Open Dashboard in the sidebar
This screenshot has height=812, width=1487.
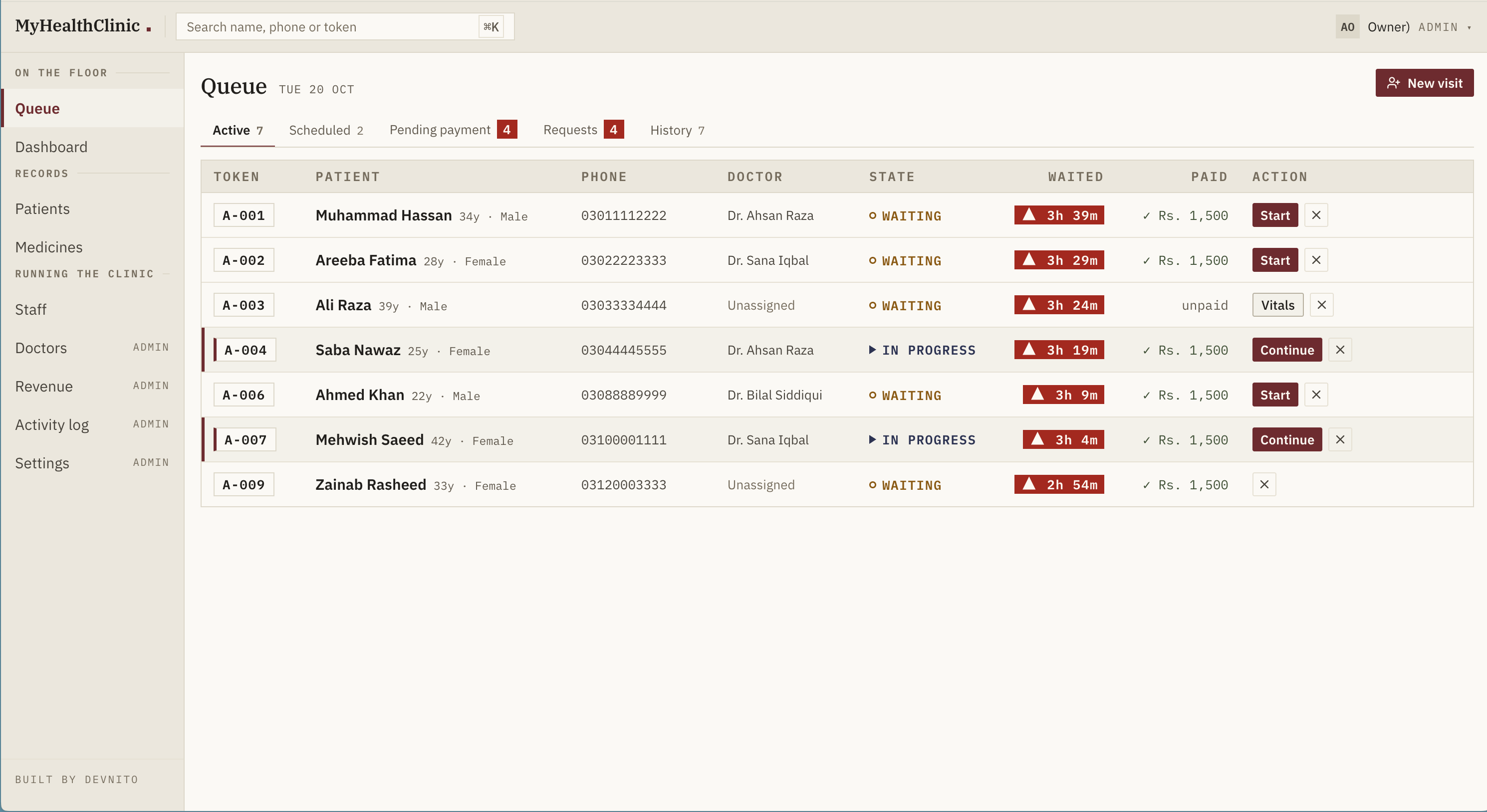point(92,147)
